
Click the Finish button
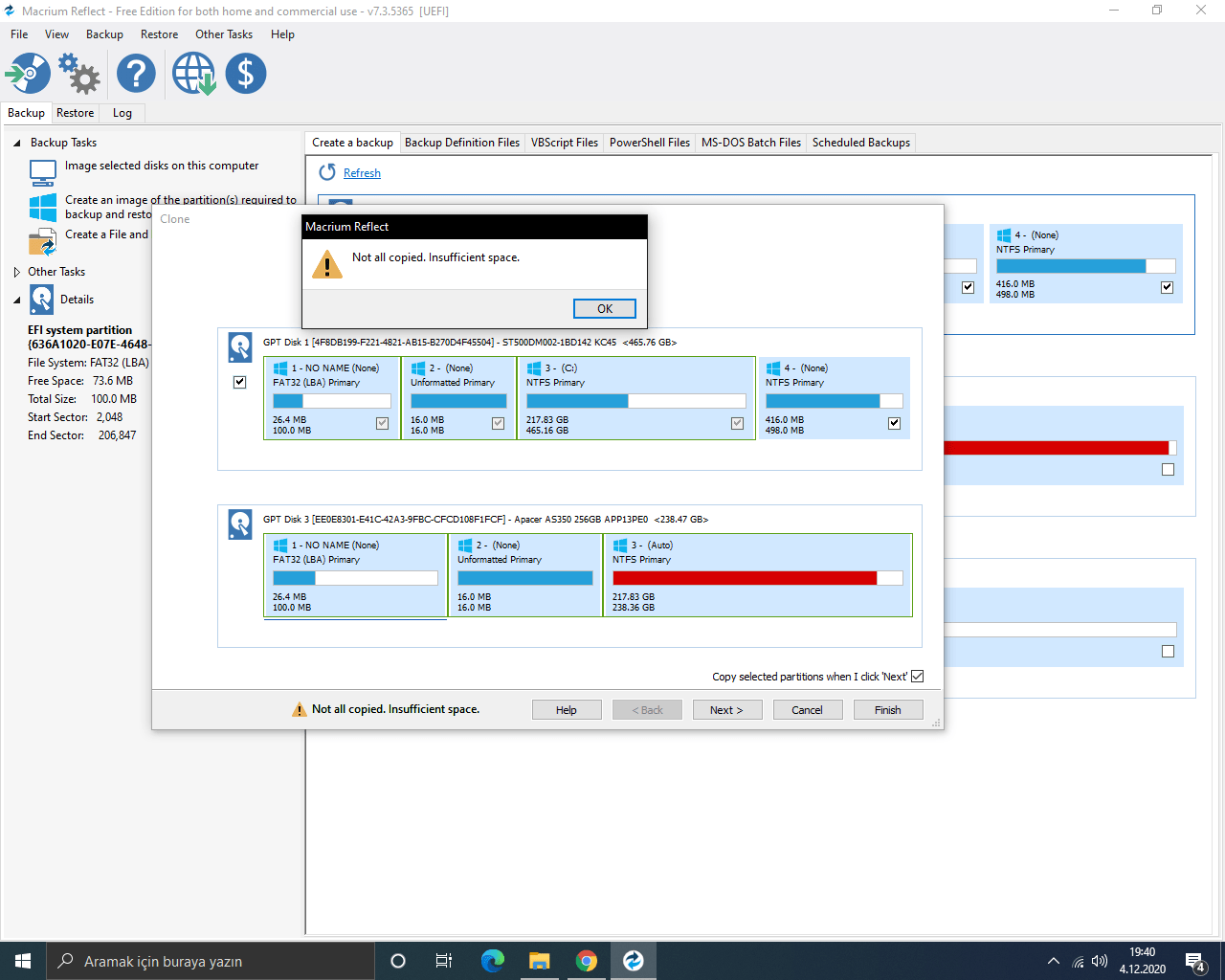[x=888, y=710]
